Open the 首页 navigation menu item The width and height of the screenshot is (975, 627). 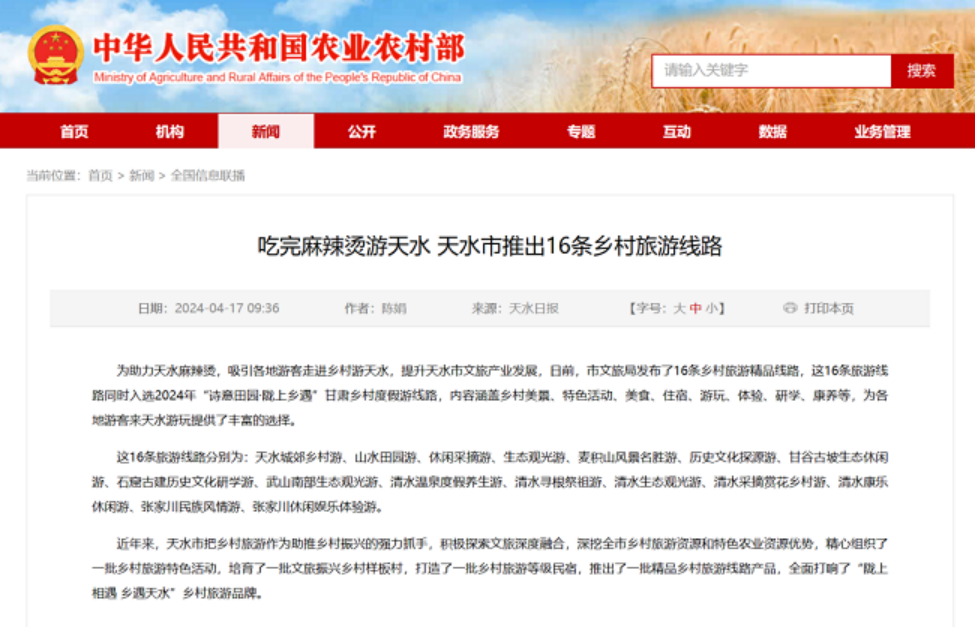coord(74,131)
